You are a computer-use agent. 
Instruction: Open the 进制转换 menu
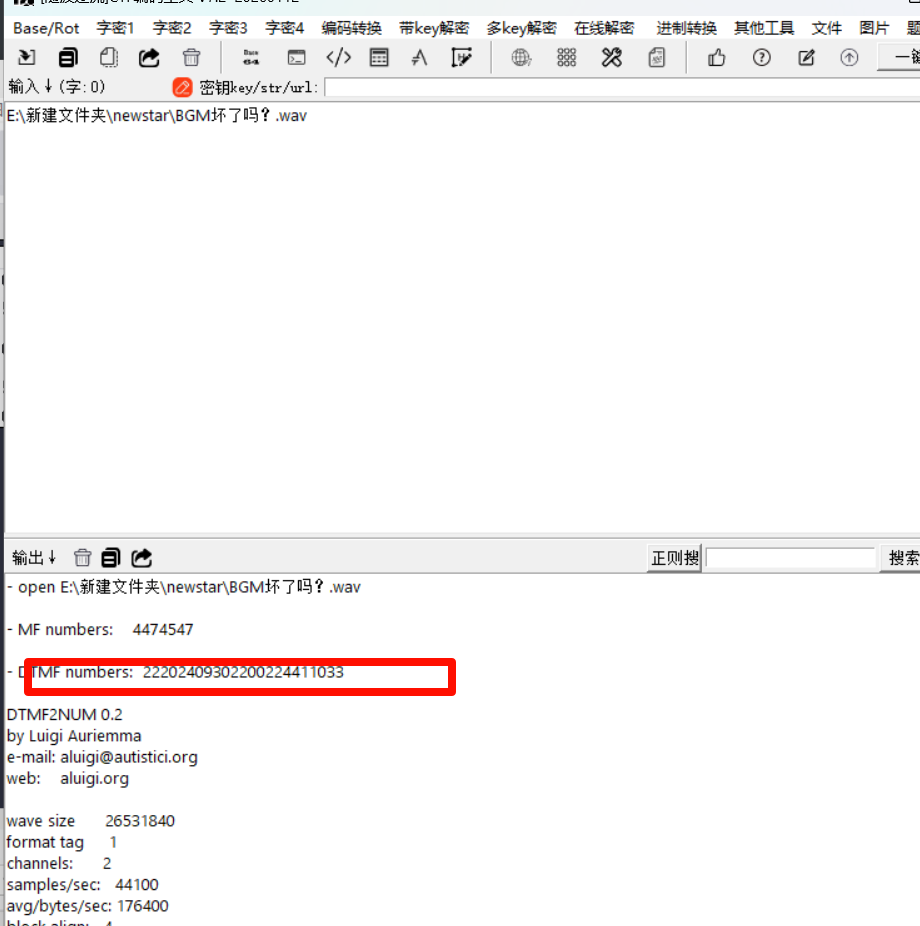(686, 28)
